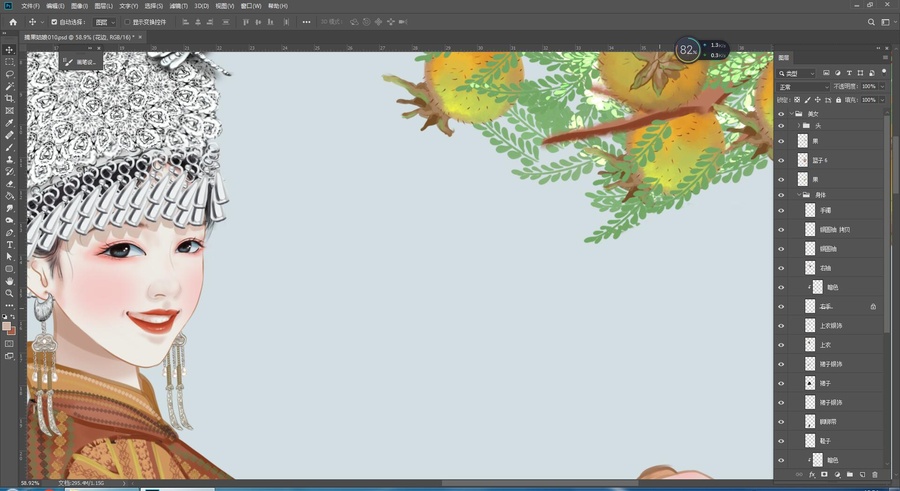Click the Home icon in options bar
The width and height of the screenshot is (900, 491).
[x=13, y=22]
